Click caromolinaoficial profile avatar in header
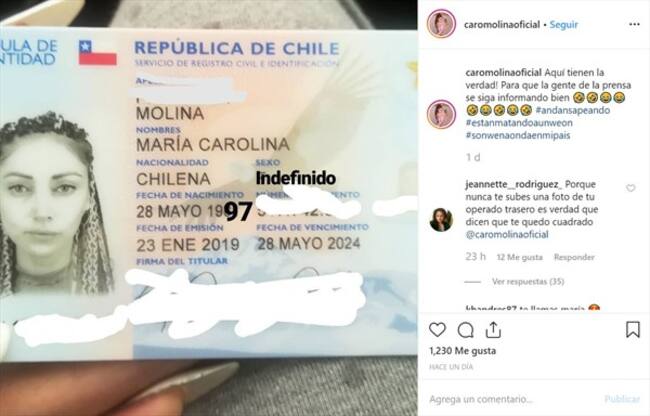 pyautogui.click(x=441, y=24)
